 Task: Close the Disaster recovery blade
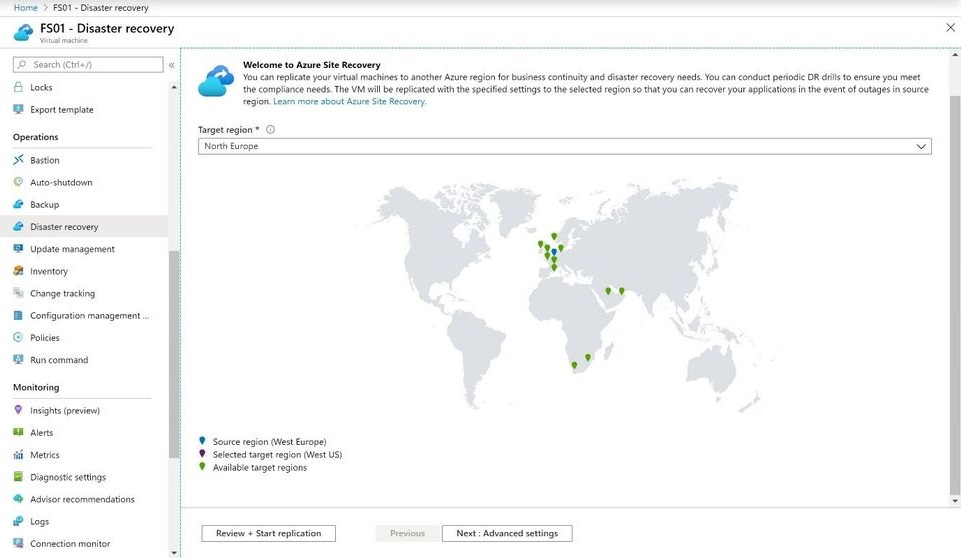coord(950,28)
